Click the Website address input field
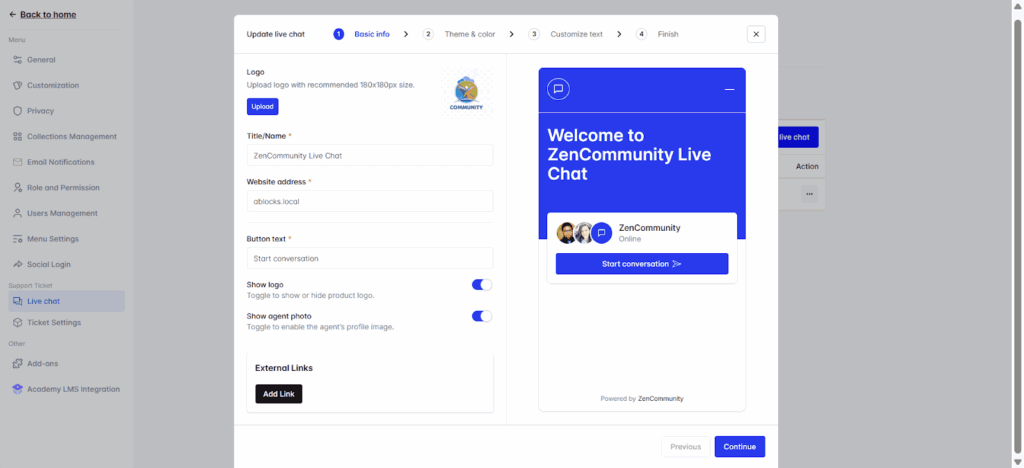The height and width of the screenshot is (468, 1024). tap(370, 201)
